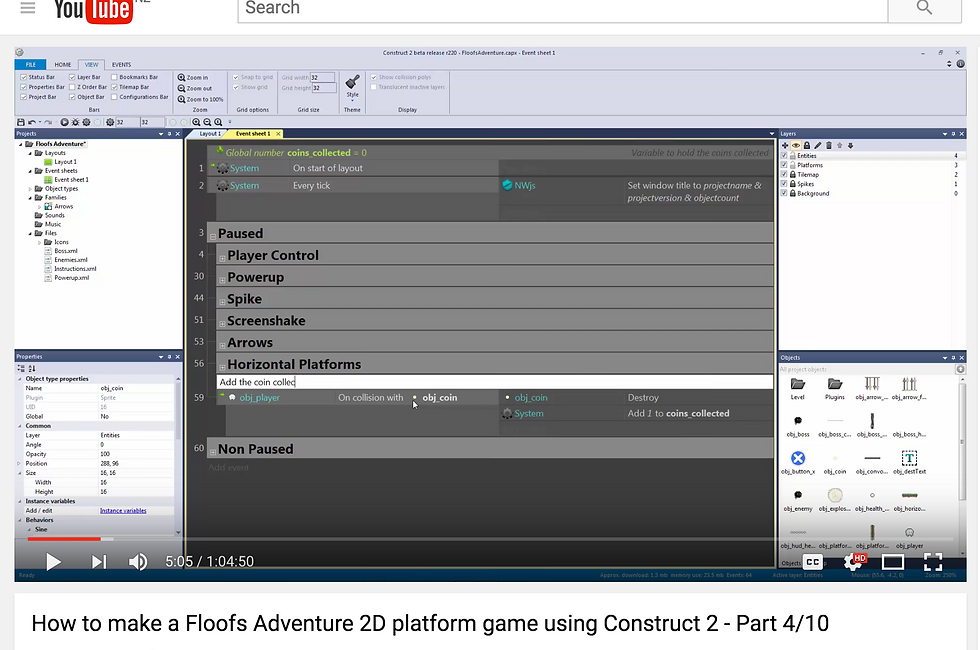
Task: Click Zoom in on the View ribbon
Action: (193, 78)
